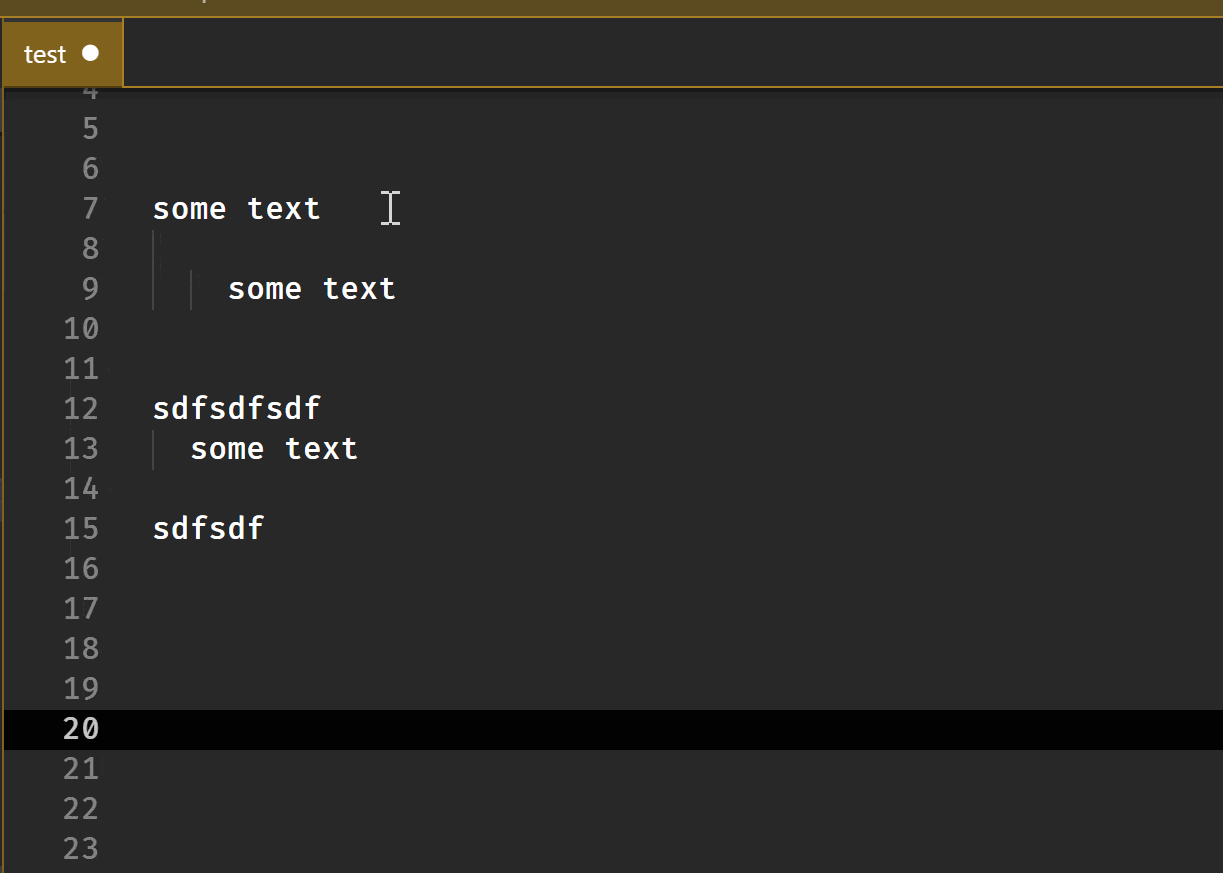Place cursor in "some text" on line 7
Image resolution: width=1223 pixels, height=873 pixels.
pos(236,209)
